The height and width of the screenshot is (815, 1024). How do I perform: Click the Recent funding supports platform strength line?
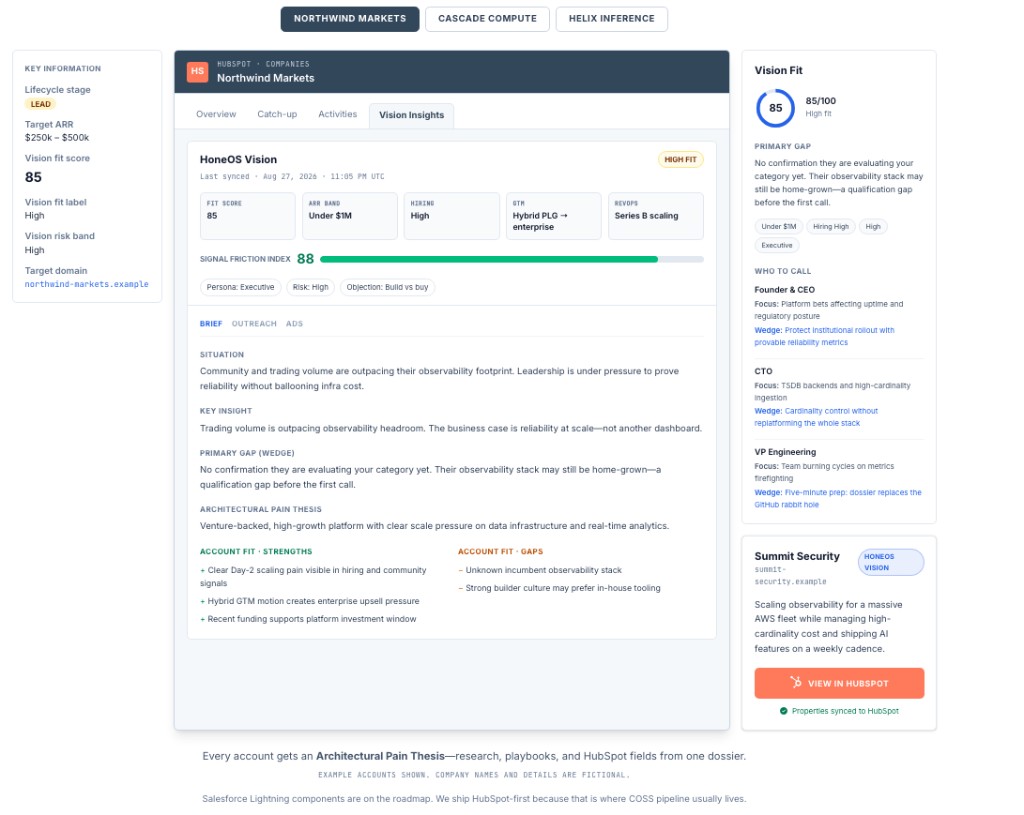point(308,619)
